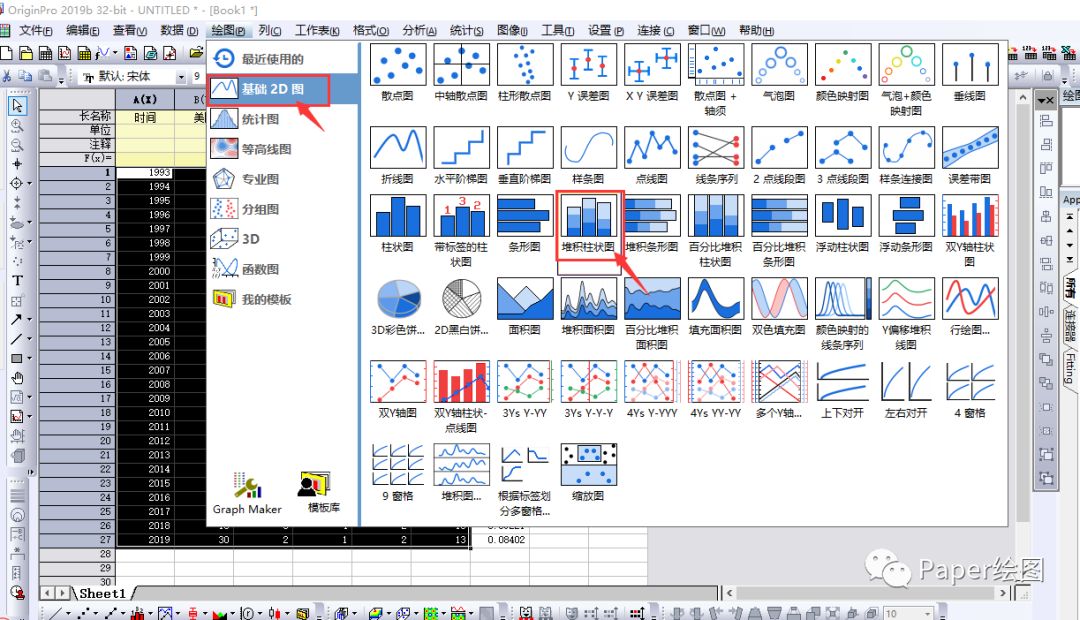Open the 分组图 grouped plots category

pyautogui.click(x=282, y=209)
